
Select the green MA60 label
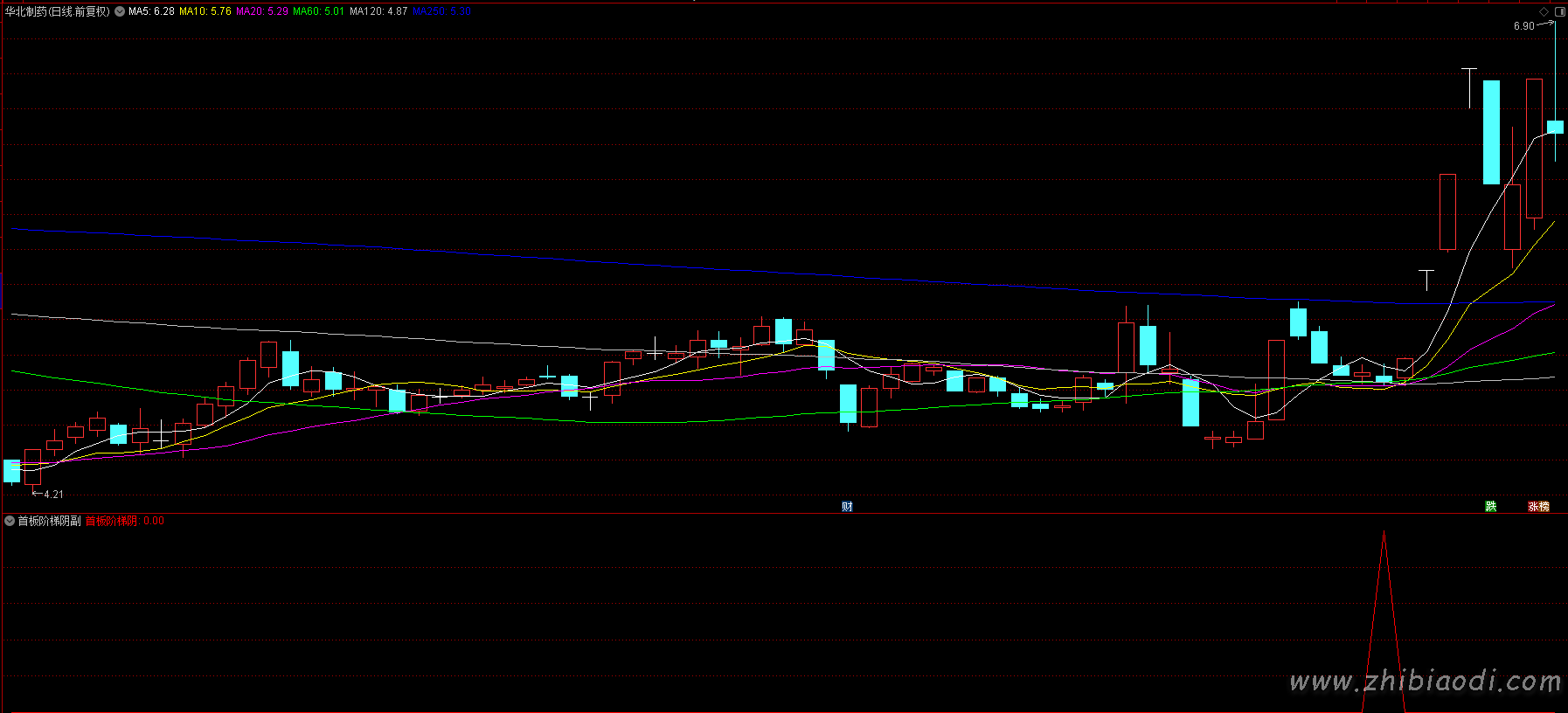pos(318,11)
